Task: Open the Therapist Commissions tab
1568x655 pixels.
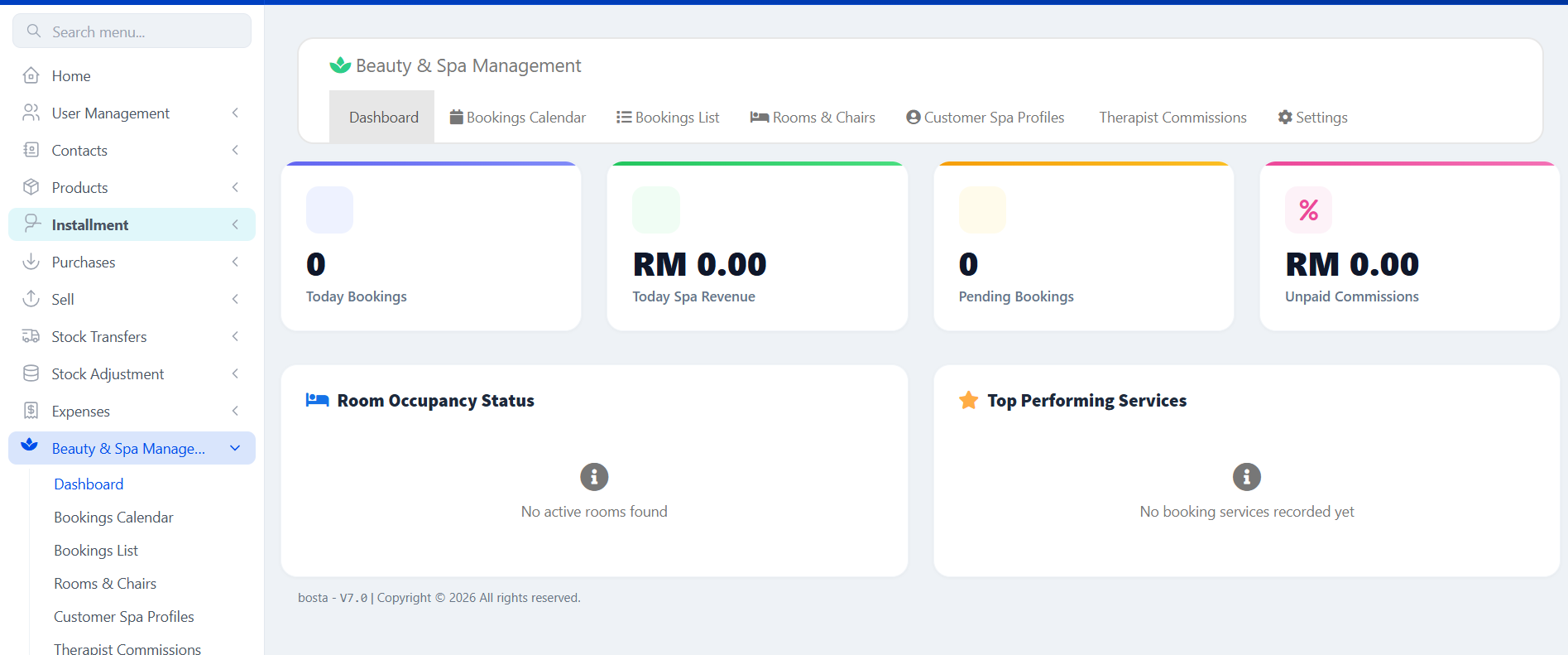Action: (x=1172, y=117)
